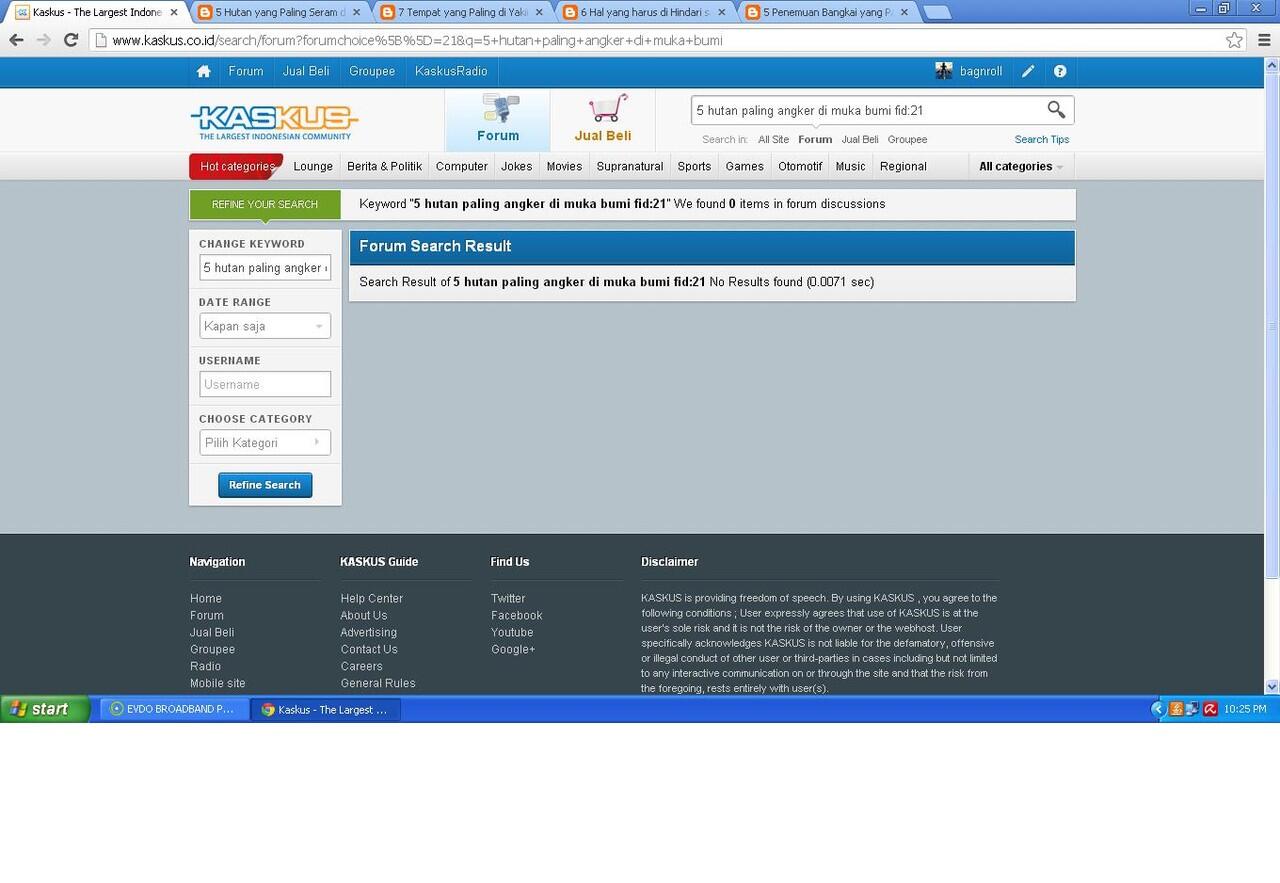
Task: Open Jokes category
Action: click(517, 167)
